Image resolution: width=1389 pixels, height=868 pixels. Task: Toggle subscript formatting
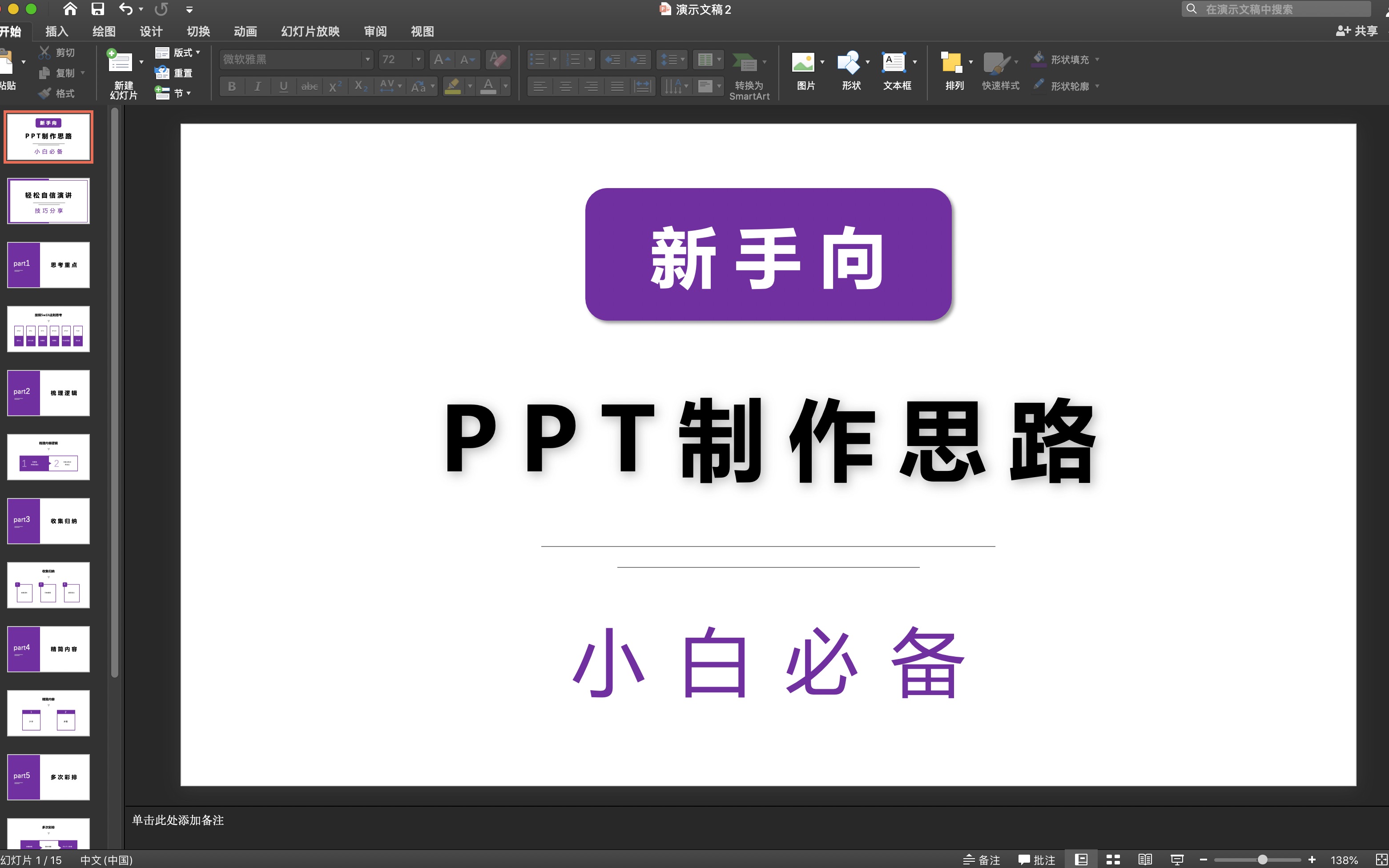coord(361,86)
